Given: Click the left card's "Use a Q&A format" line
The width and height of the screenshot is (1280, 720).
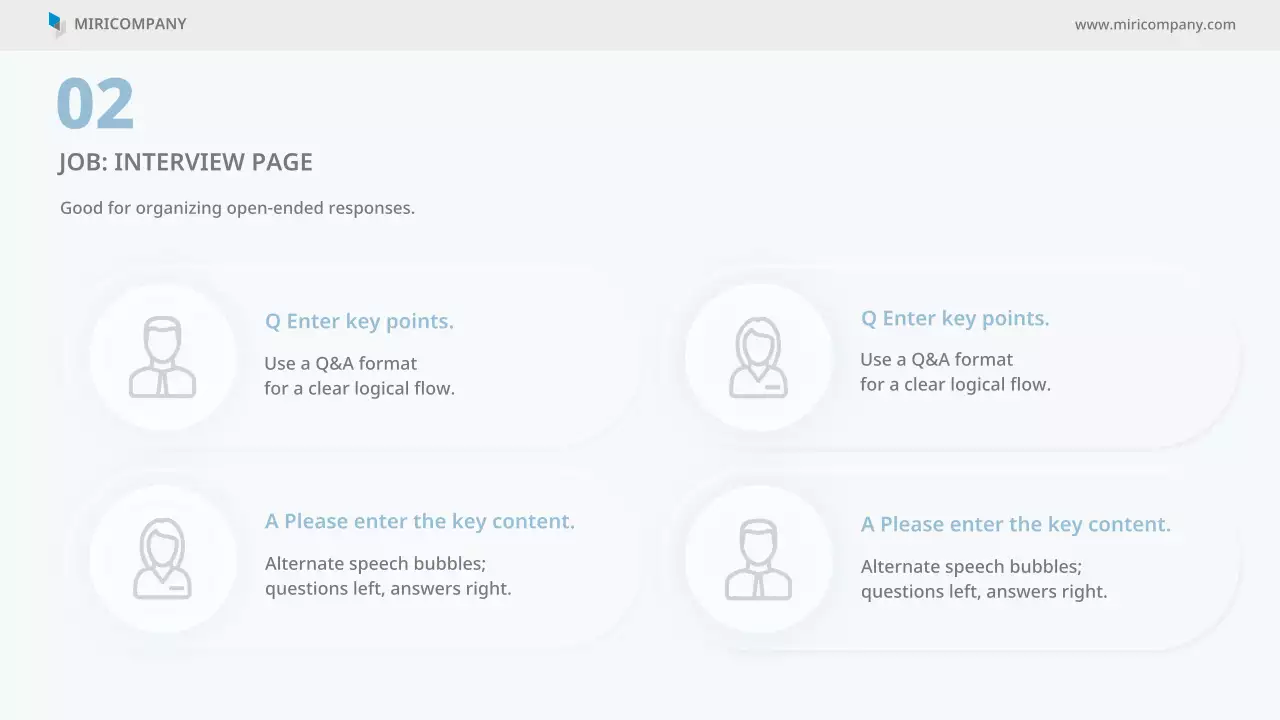Looking at the screenshot, I should tap(341, 363).
